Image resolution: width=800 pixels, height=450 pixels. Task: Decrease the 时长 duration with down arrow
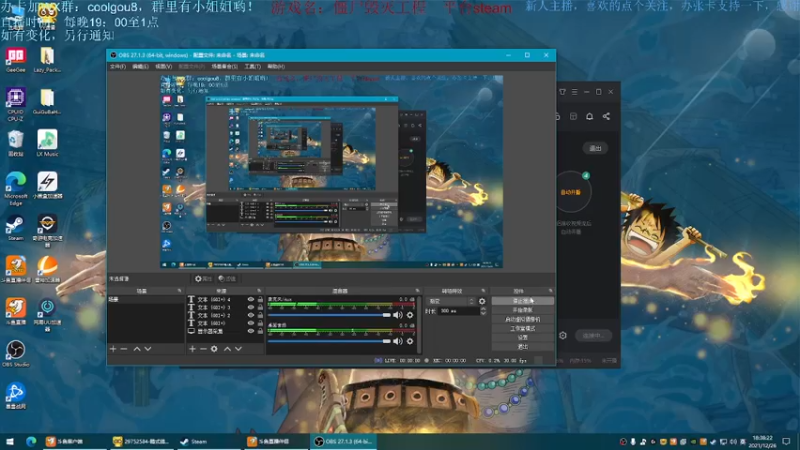(x=483, y=313)
